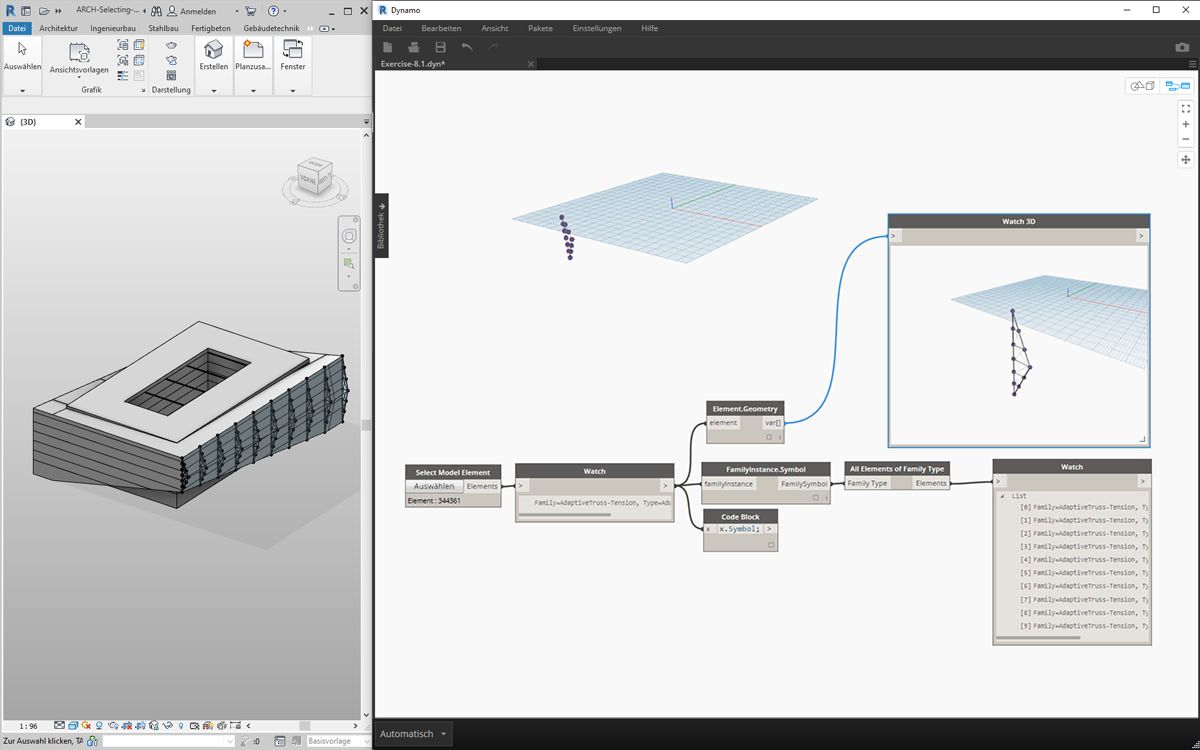Click the Revit help question mark icon

coord(272,11)
